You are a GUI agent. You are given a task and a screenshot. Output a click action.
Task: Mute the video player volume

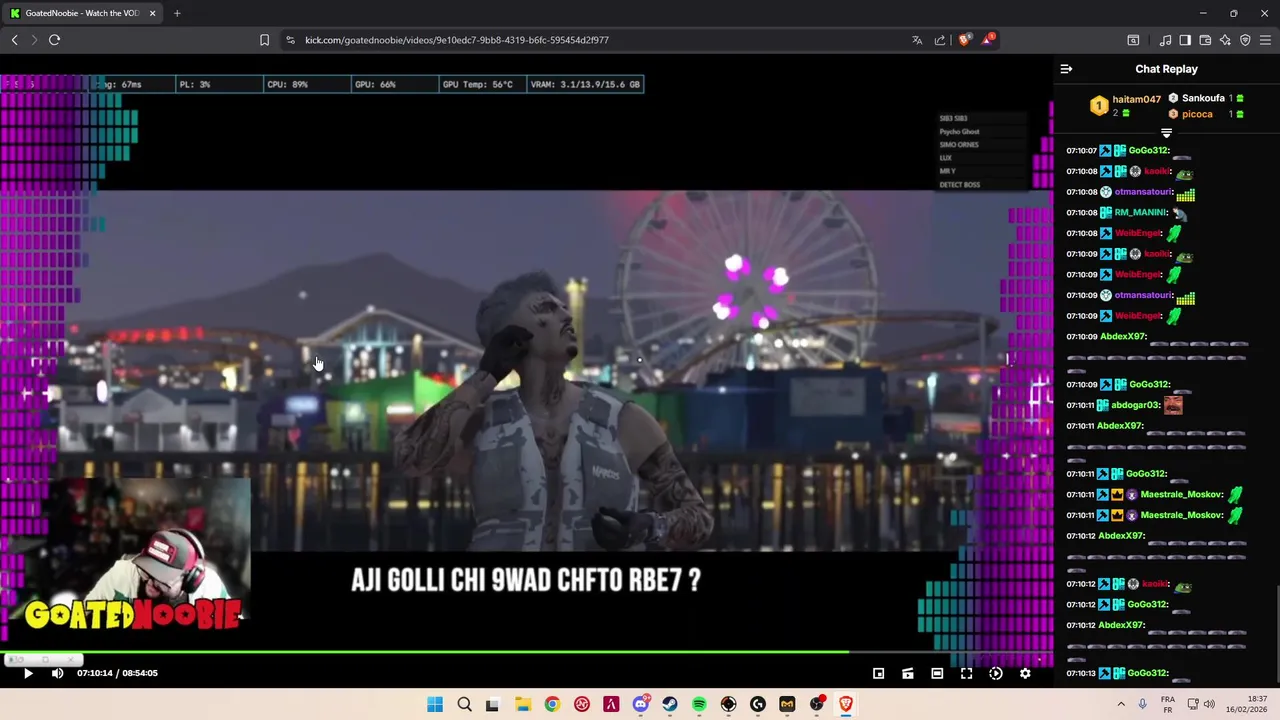57,673
